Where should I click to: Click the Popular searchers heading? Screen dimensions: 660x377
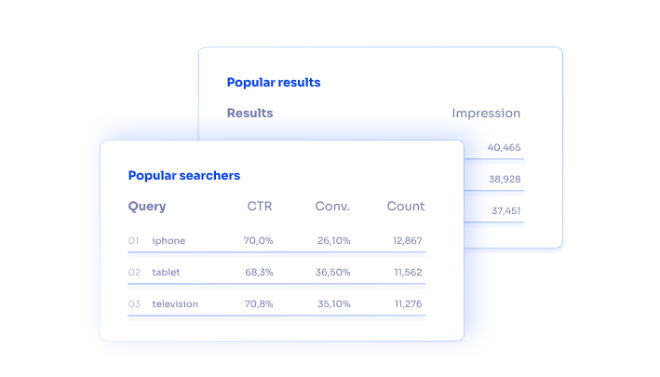click(184, 175)
